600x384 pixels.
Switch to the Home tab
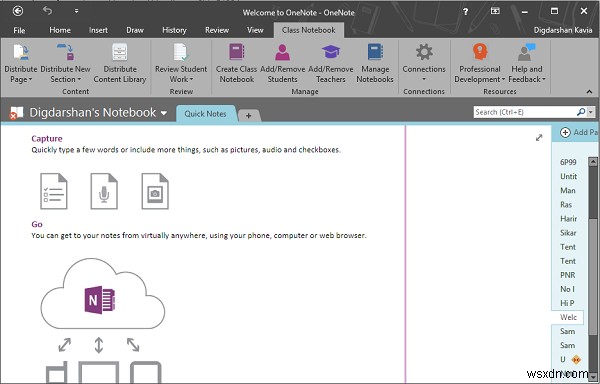coord(60,30)
